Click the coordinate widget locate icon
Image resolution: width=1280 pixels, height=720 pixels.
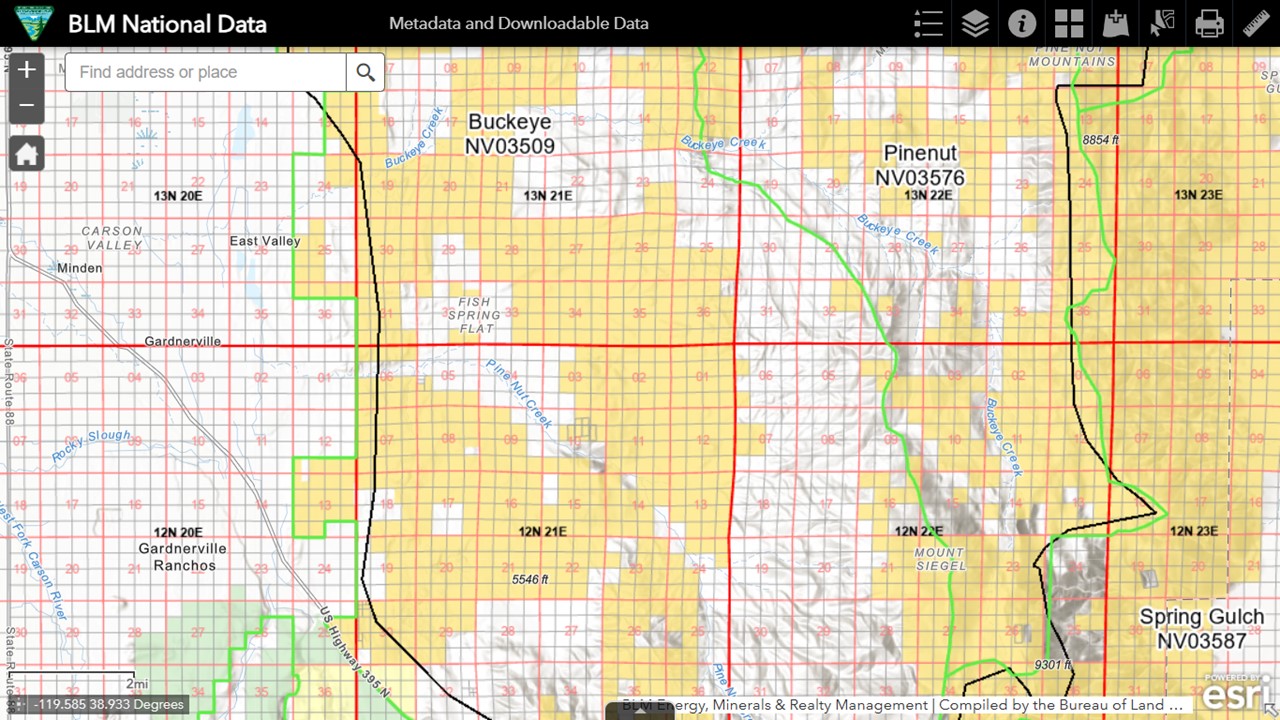(x=18, y=705)
